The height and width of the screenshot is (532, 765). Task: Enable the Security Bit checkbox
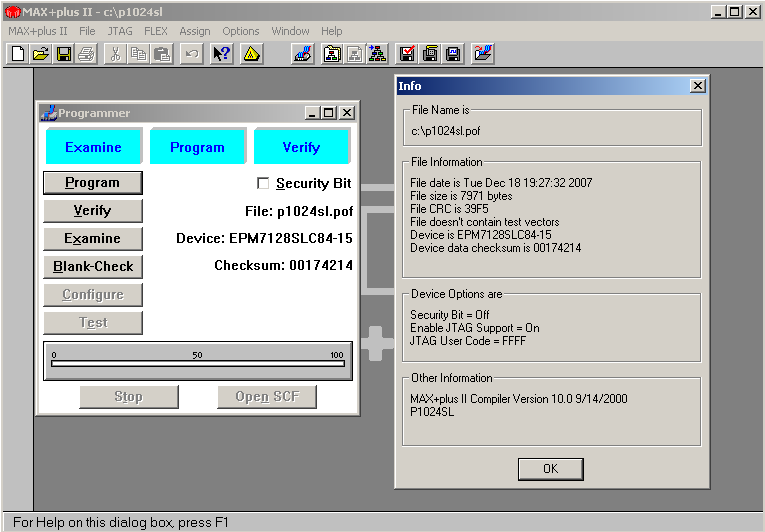(x=263, y=183)
